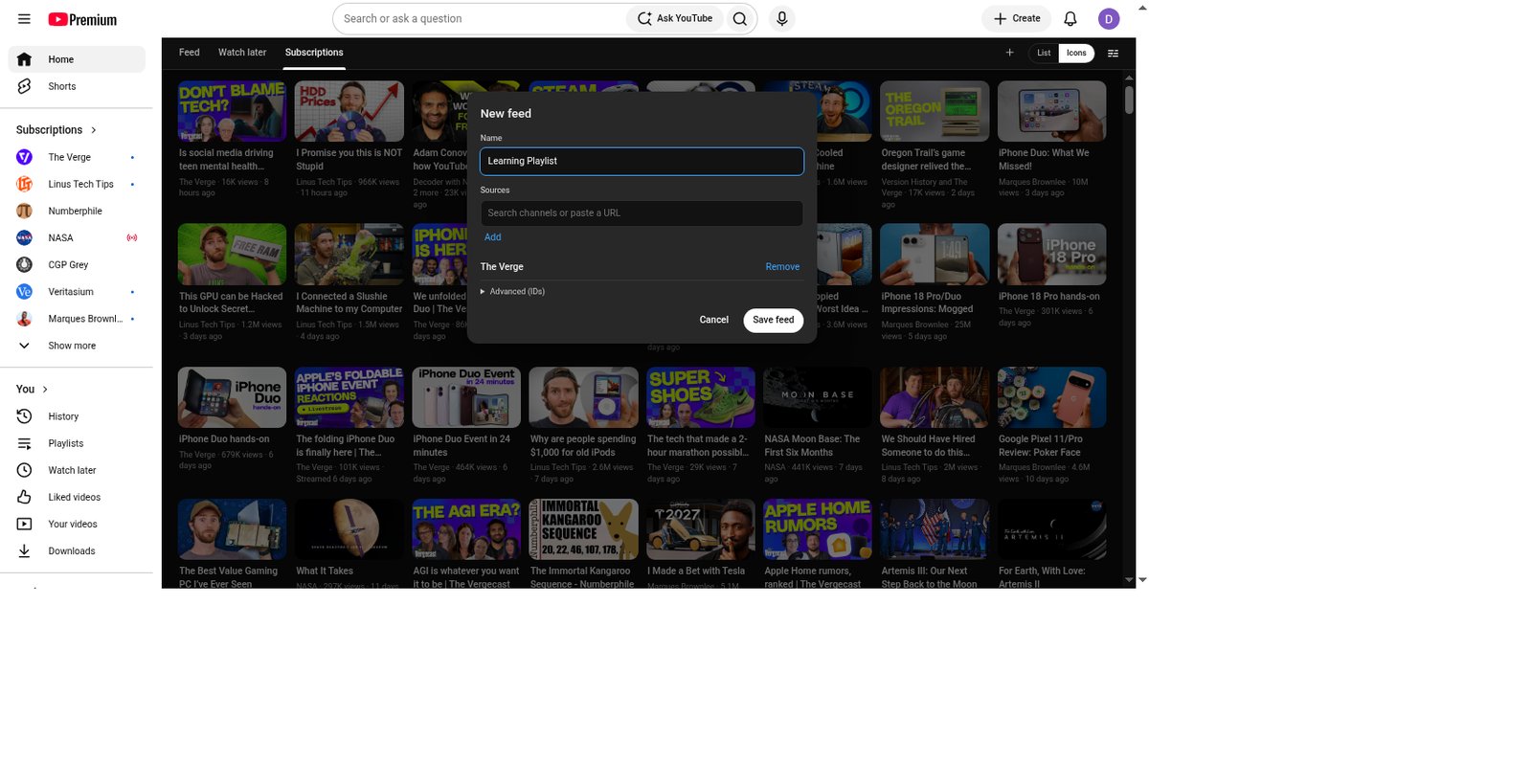Screen dimensions: 1532x784
Task: Open 'NASA Moon Base: The First Six Months' thumbnail
Action: tap(818, 397)
